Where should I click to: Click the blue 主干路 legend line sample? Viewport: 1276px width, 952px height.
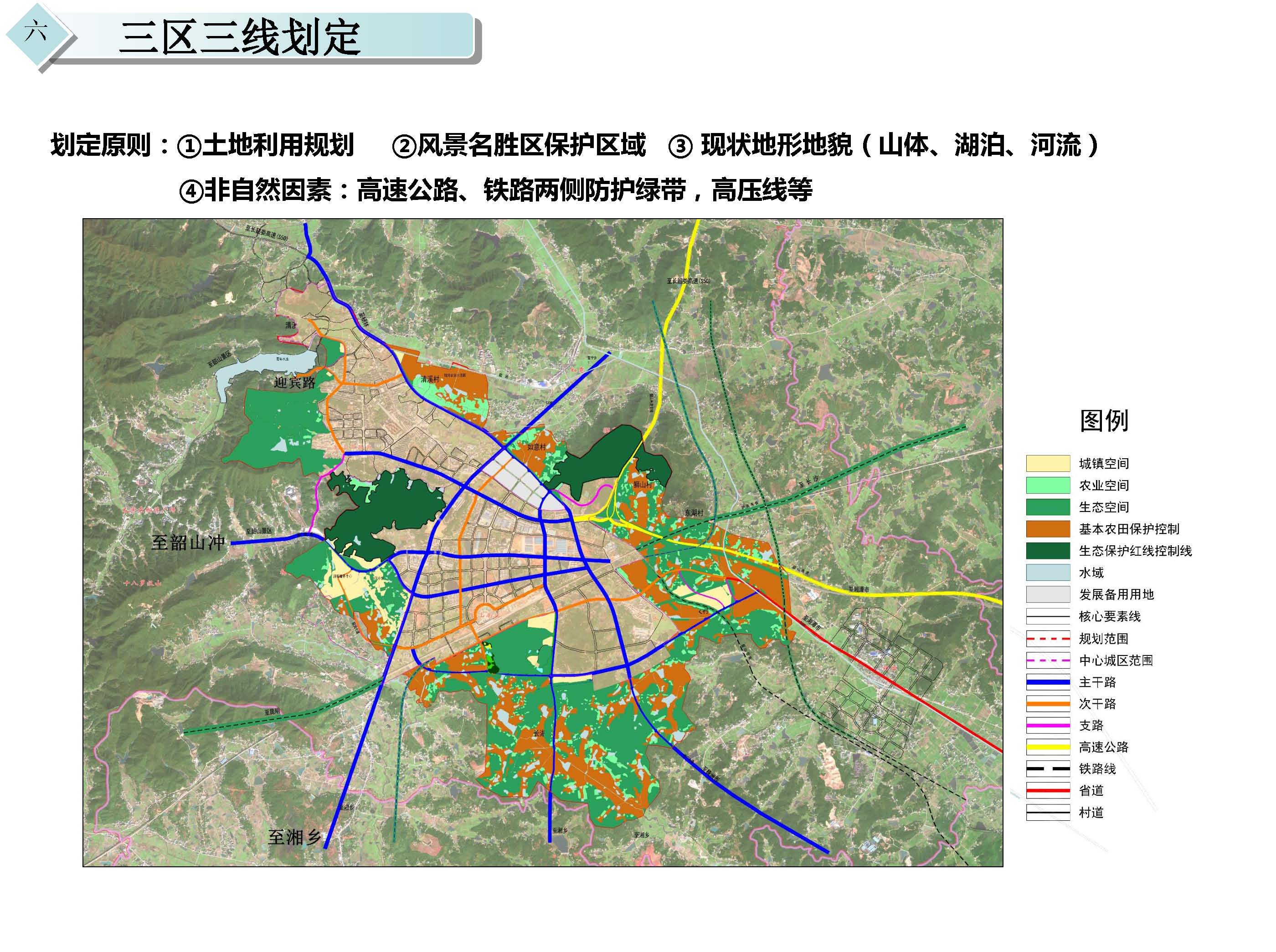tap(1048, 682)
